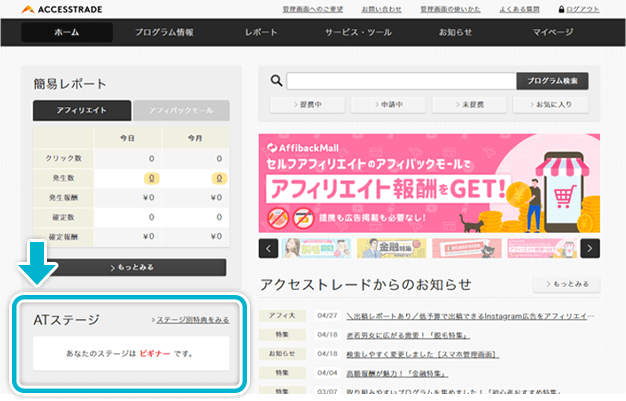Screen dimensions: 626x401
Task: Open the サービス・ツール menu
Action: [358, 32]
